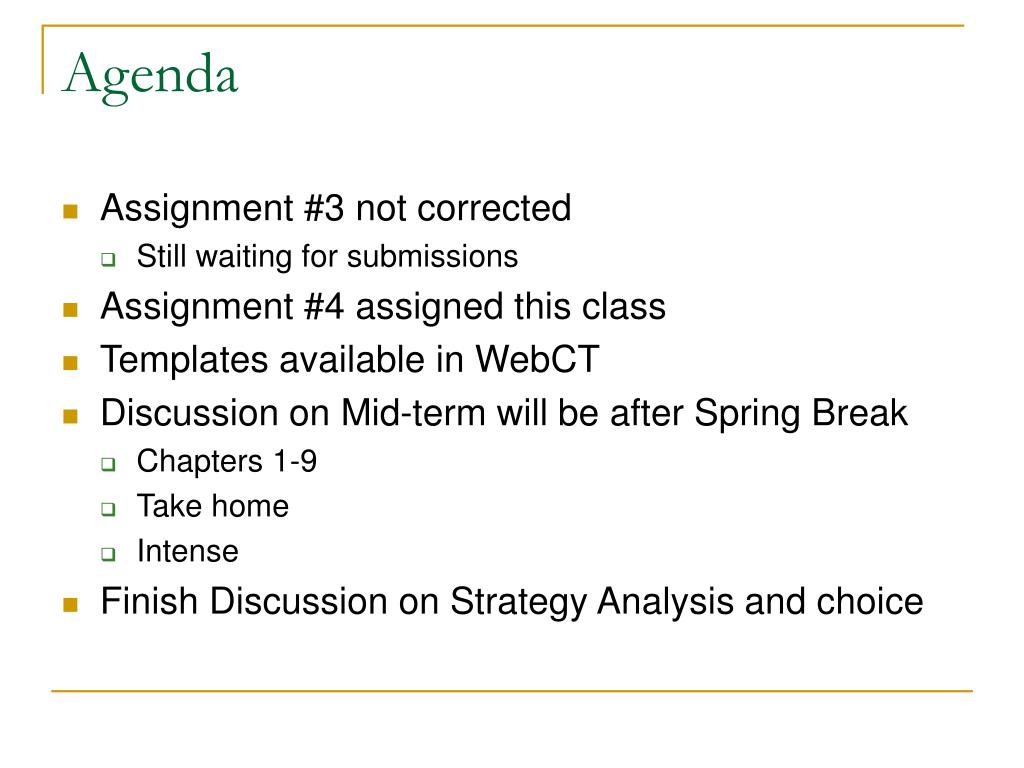Select the 'Intense' sub-item text

click(187, 551)
